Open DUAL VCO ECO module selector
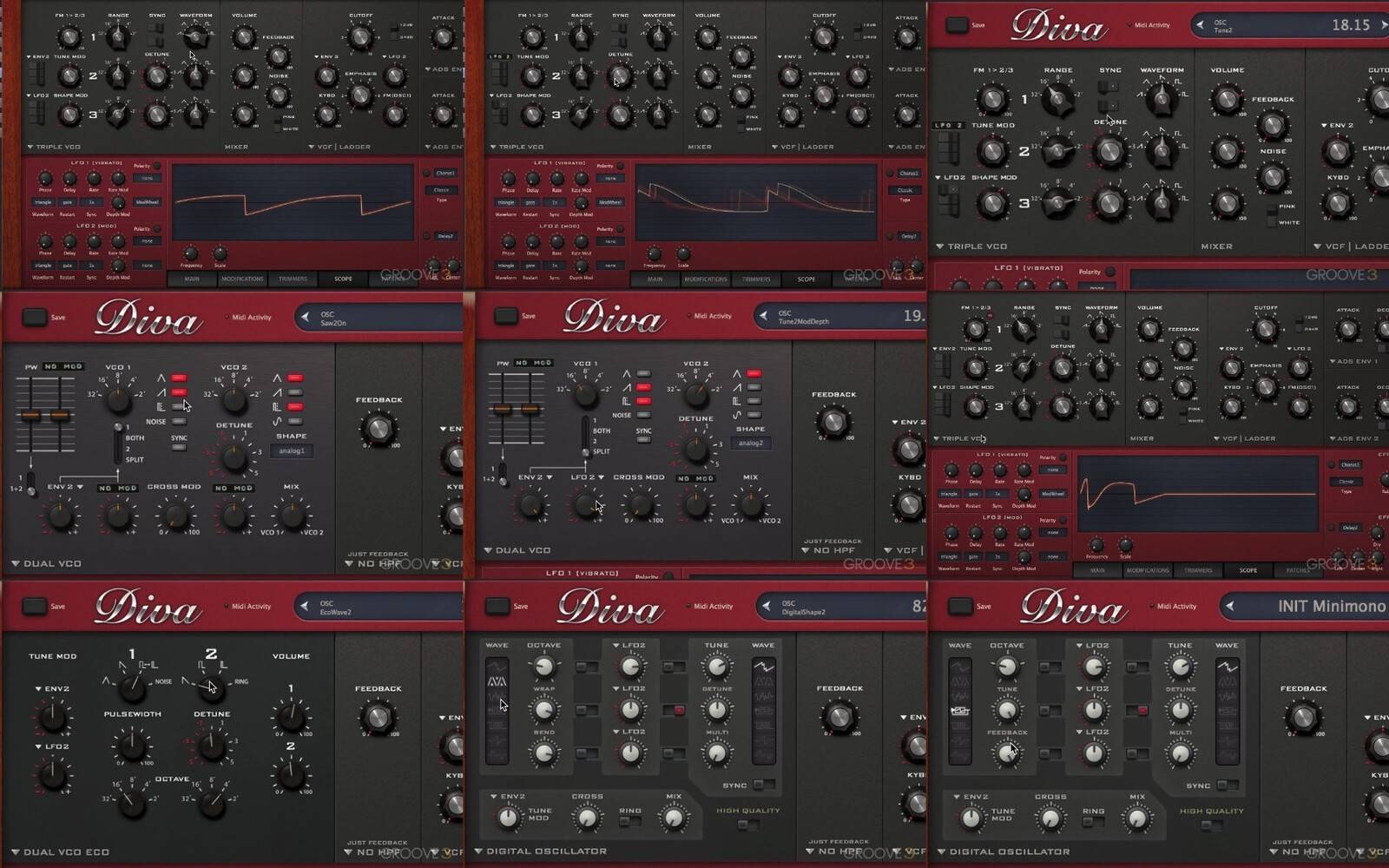Screen dimensions: 1389x868 point(61,852)
